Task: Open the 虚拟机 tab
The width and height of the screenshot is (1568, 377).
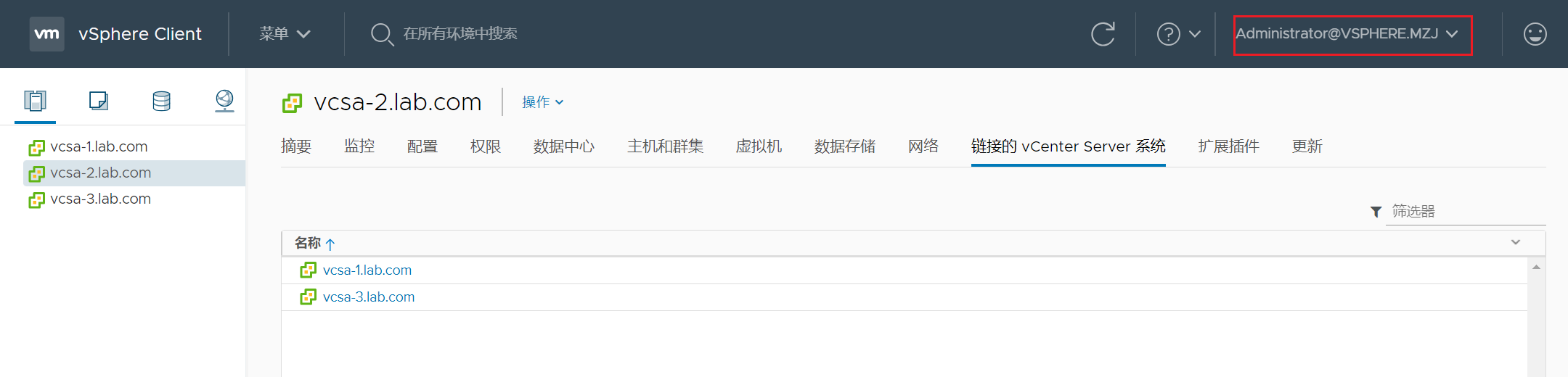Action: pos(759,146)
